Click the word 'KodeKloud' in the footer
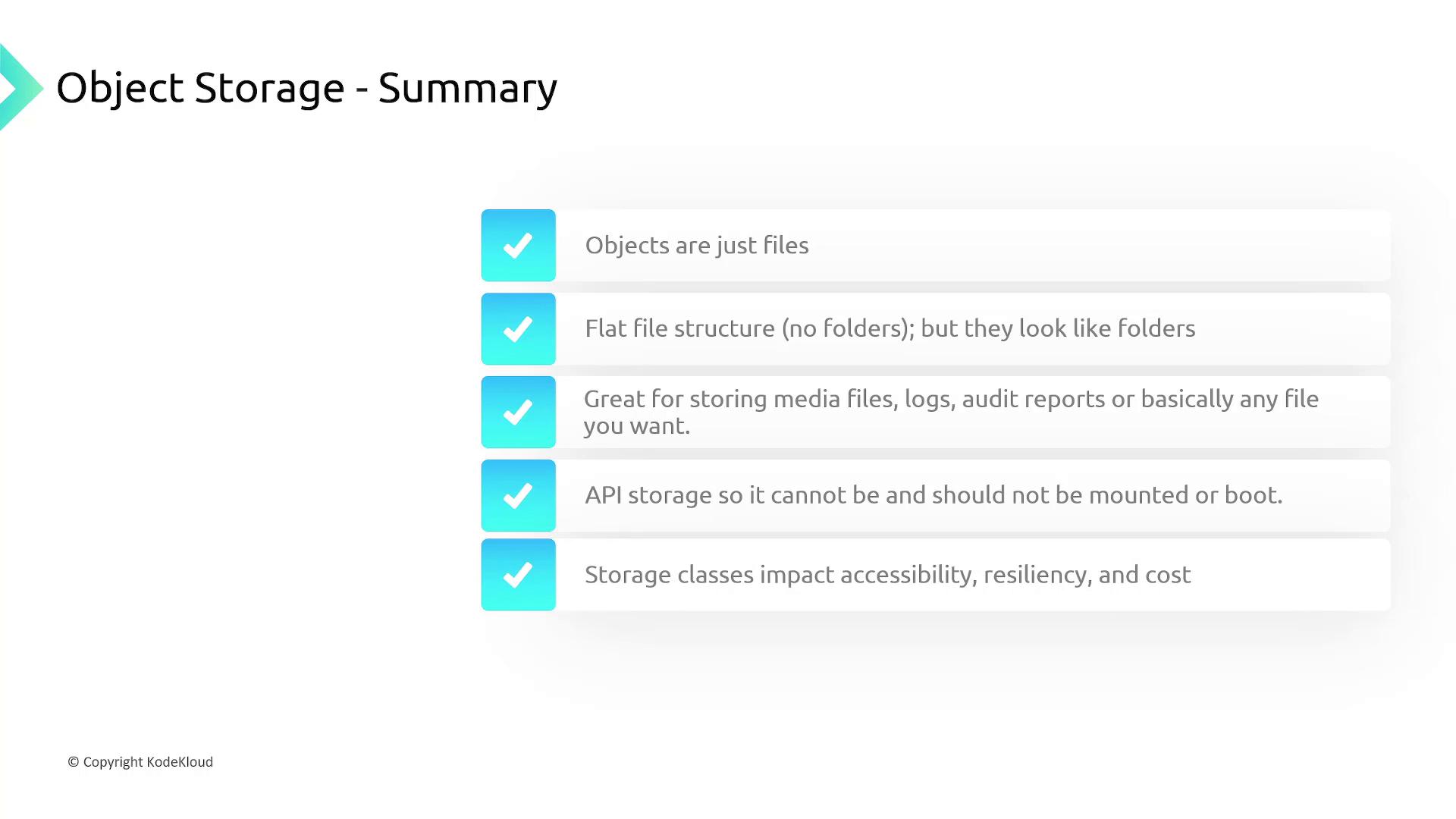 click(180, 762)
